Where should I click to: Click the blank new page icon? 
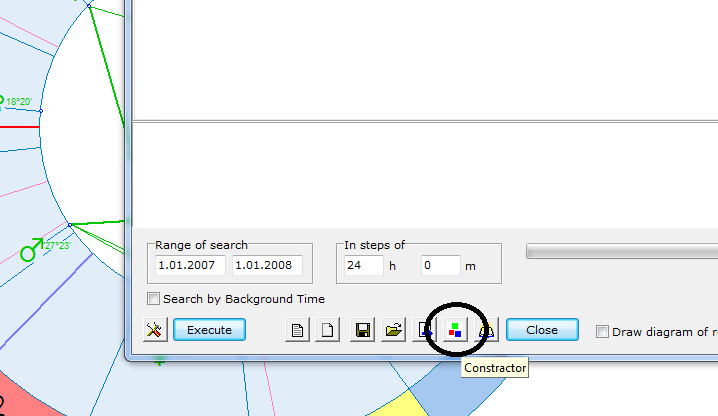click(327, 331)
